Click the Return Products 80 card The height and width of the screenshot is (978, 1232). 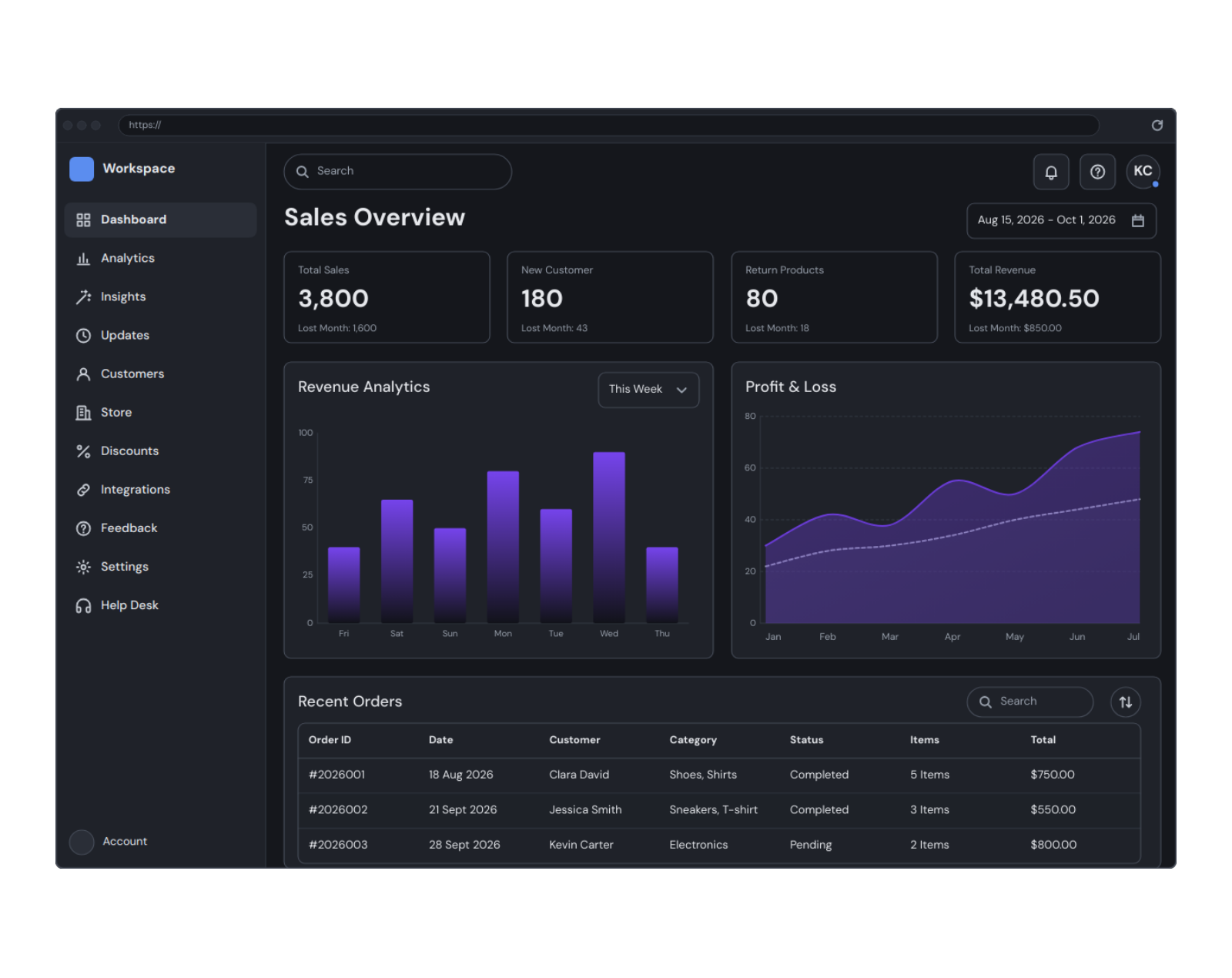pos(834,297)
